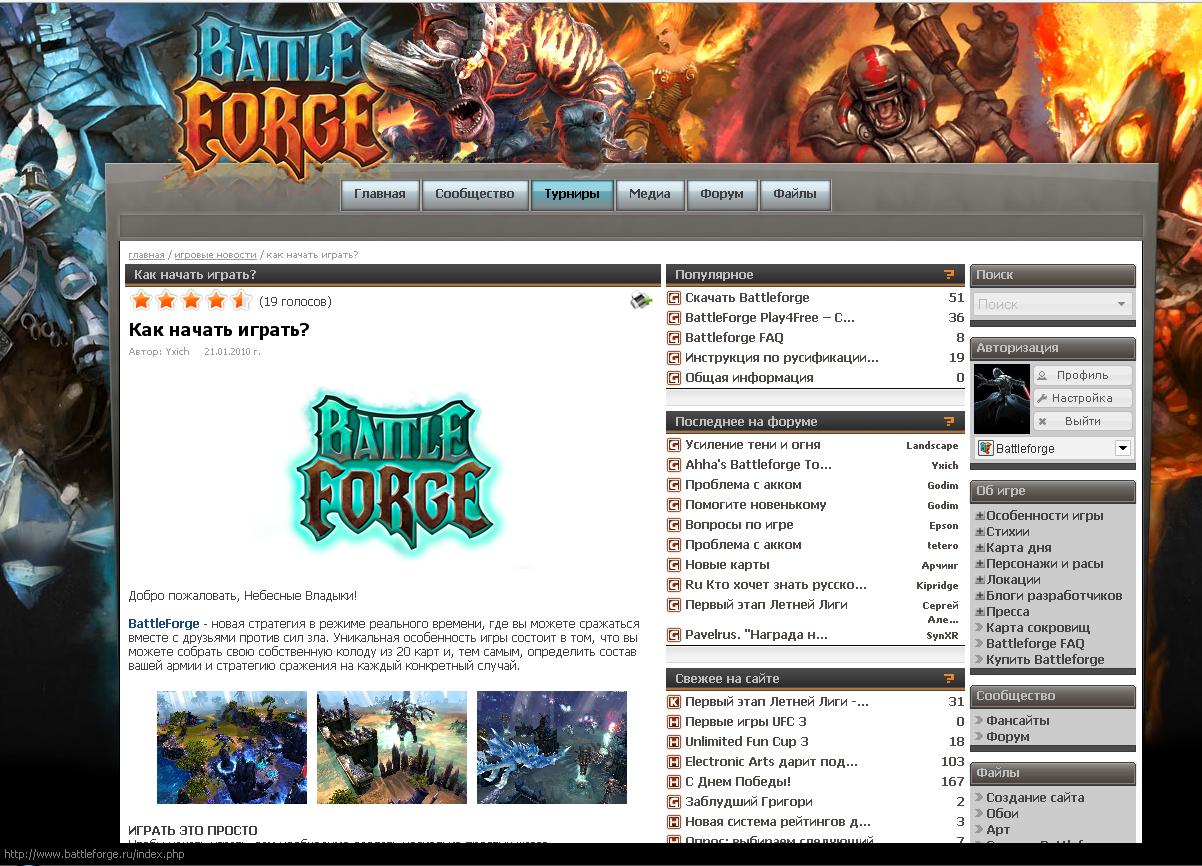Open Ru Кто хочет знать русско... topic

[776, 585]
